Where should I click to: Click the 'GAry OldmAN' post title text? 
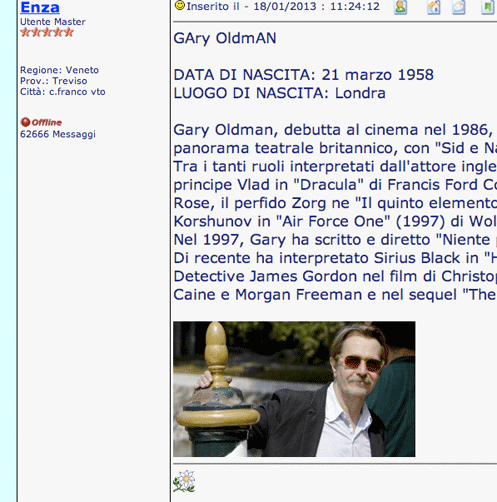tap(225, 38)
